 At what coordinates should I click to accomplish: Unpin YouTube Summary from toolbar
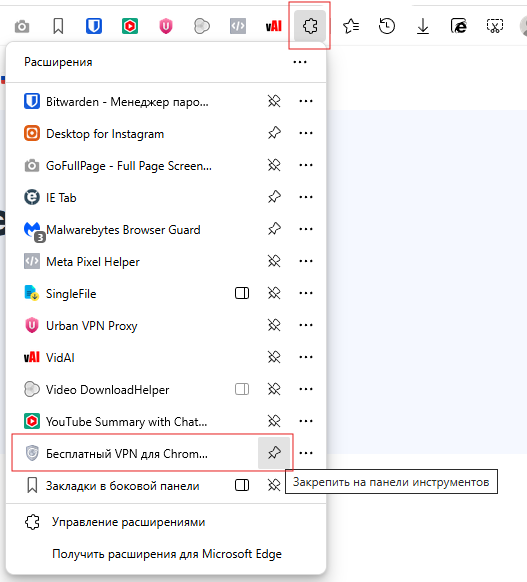tap(274, 421)
